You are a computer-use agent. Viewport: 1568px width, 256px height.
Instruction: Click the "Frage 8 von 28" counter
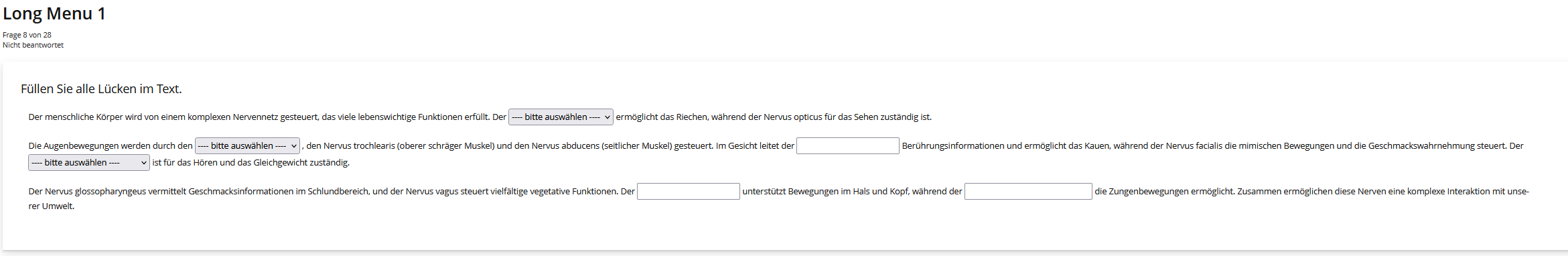(x=27, y=35)
